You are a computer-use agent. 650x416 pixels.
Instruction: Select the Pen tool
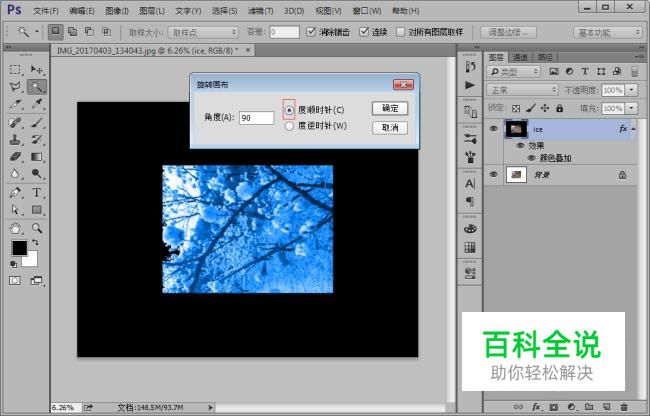pos(15,193)
